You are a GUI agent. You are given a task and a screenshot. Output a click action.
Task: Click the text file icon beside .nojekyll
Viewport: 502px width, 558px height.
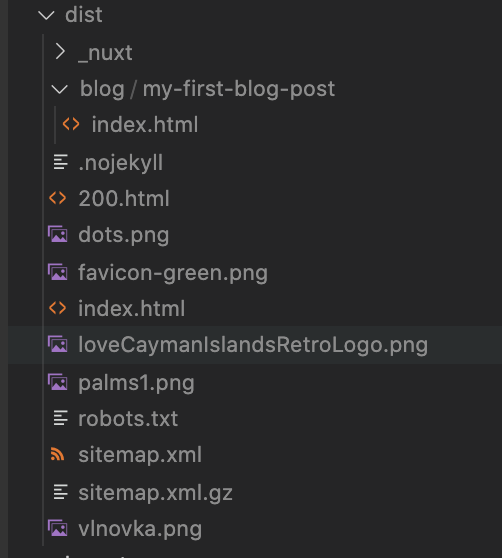[60, 162]
